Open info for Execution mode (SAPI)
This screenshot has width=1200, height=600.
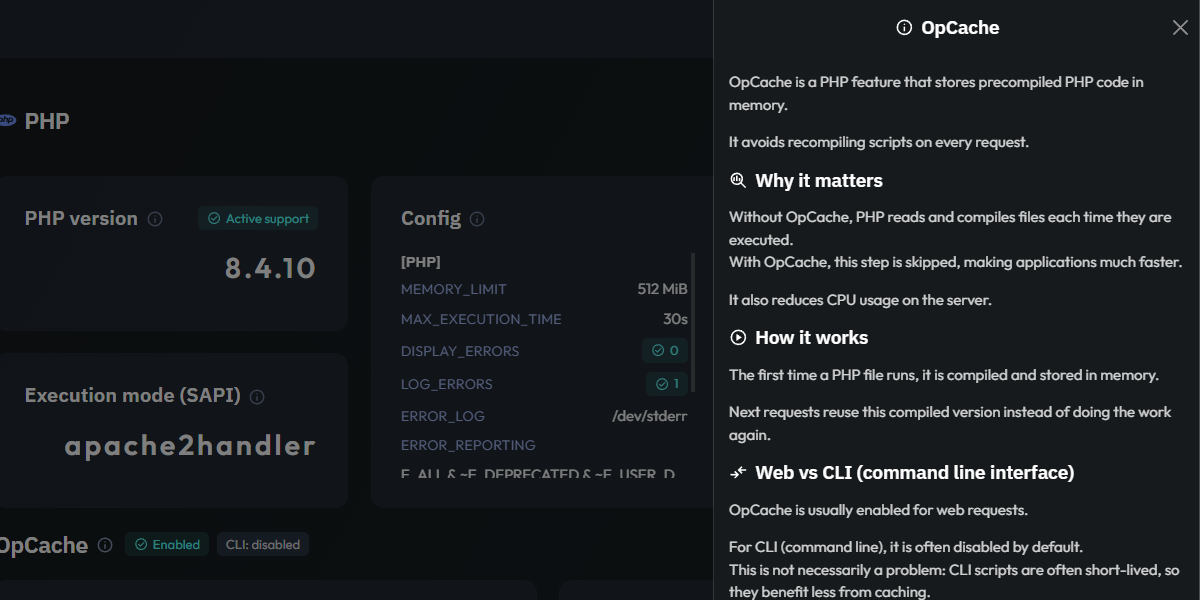tap(257, 397)
